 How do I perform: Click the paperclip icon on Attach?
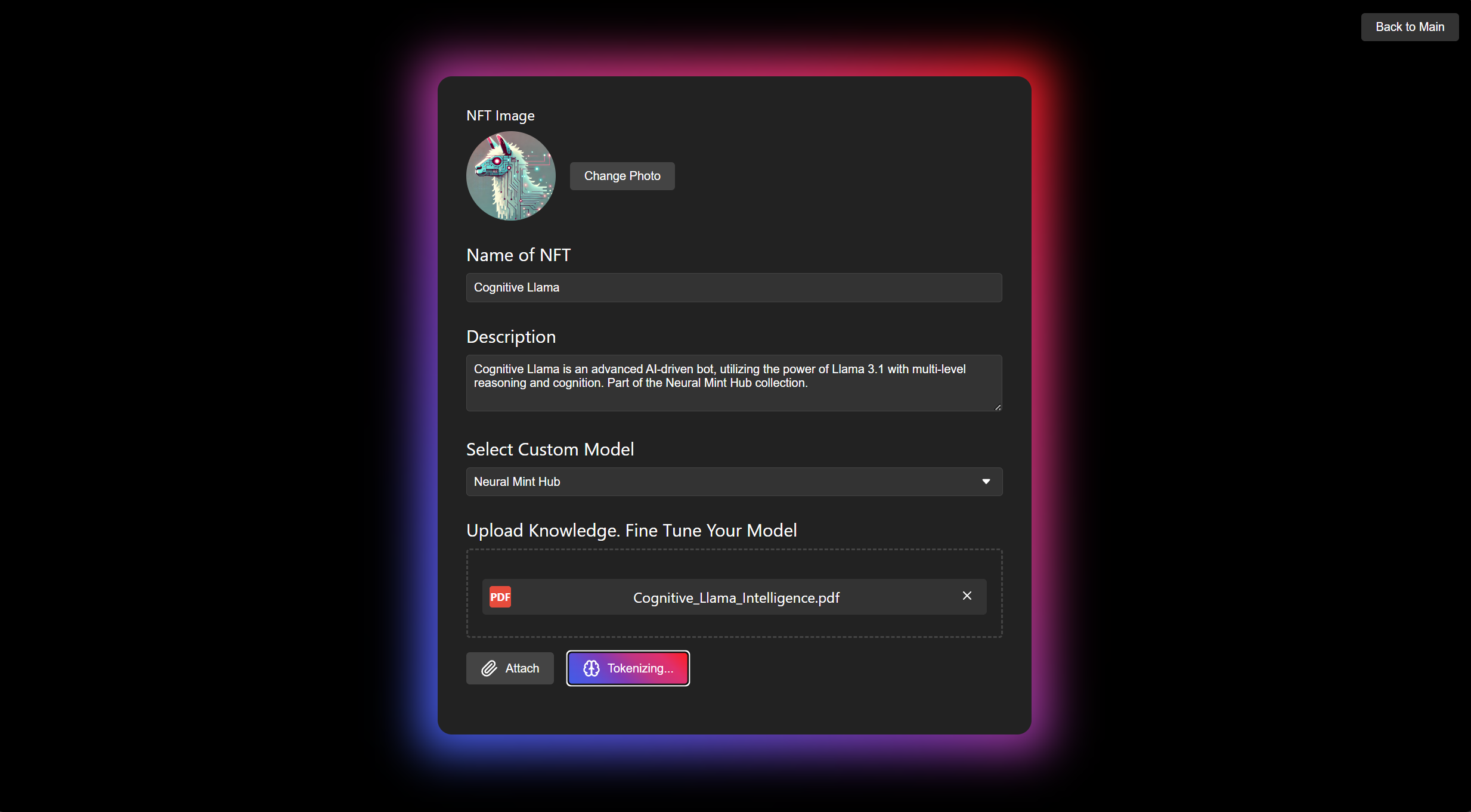(x=489, y=668)
